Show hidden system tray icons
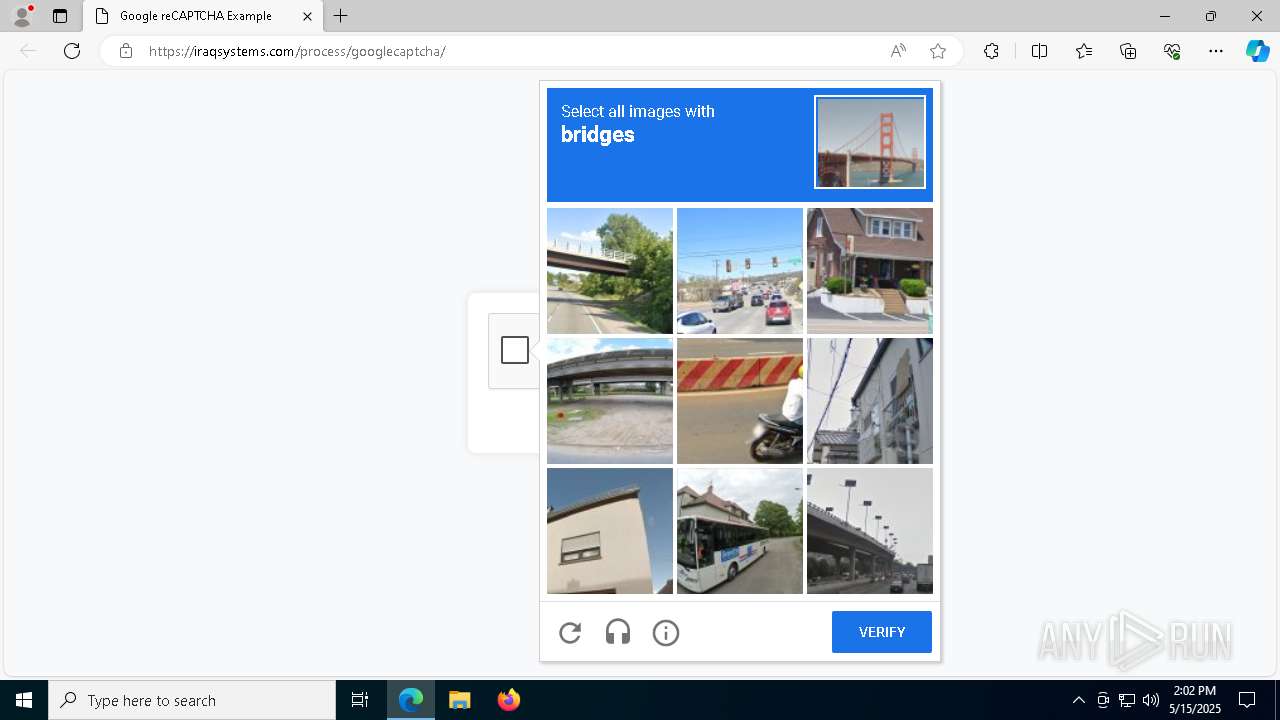Screen dimensions: 1280x720 (x=1078, y=700)
